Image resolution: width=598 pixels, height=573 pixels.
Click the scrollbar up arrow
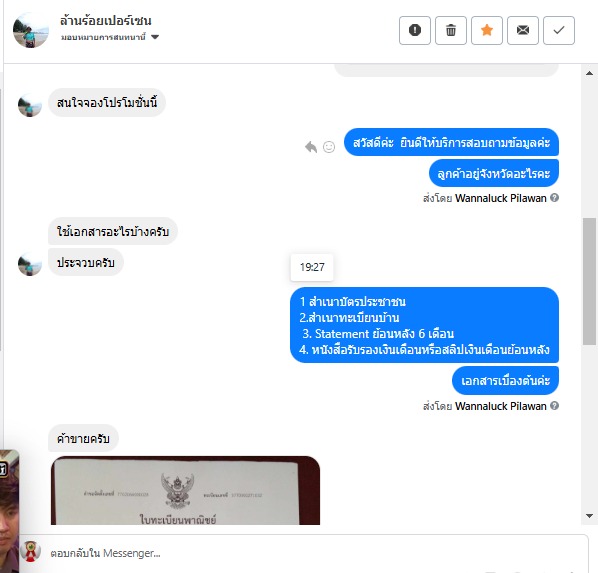point(589,73)
